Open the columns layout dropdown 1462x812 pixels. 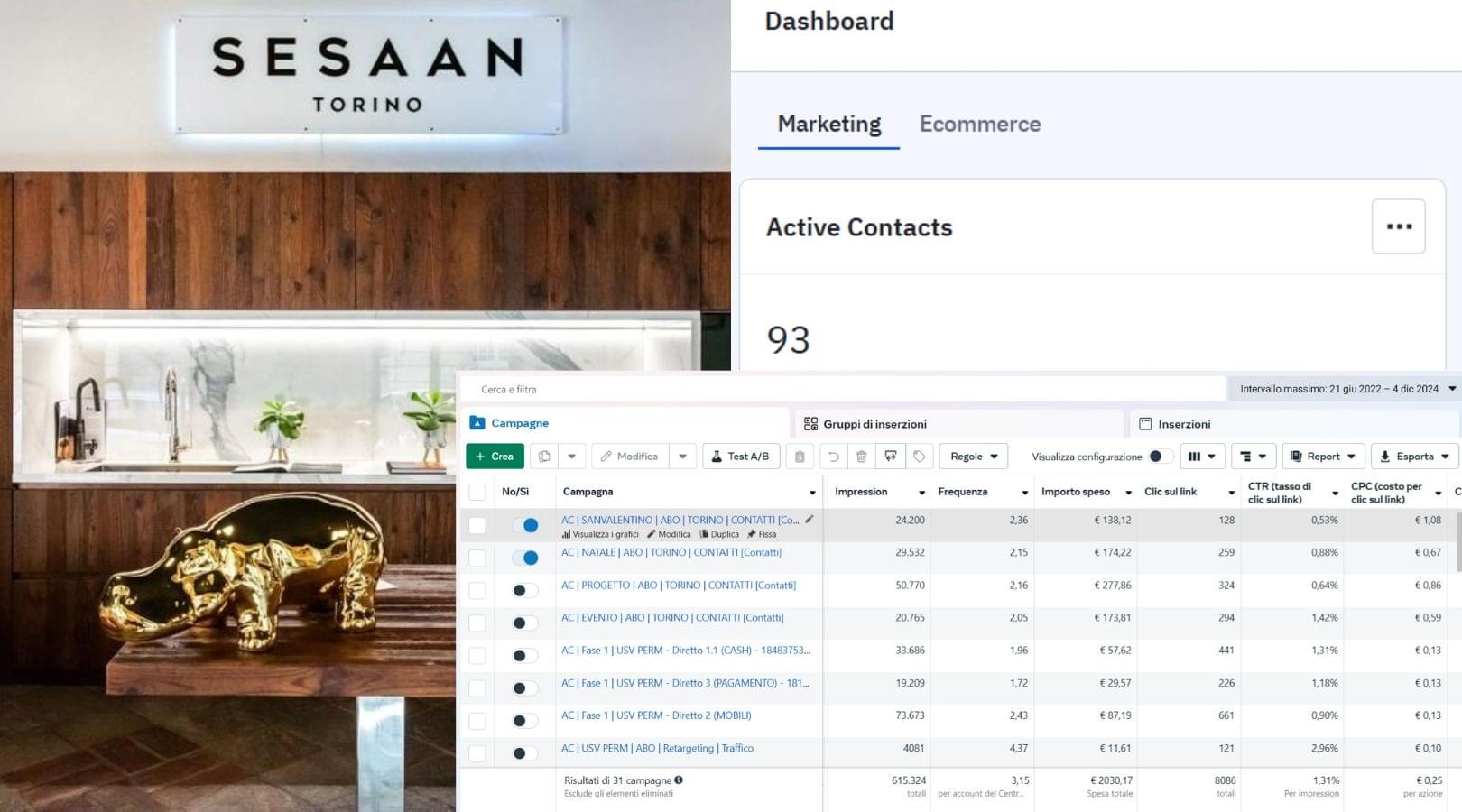[1203, 457]
